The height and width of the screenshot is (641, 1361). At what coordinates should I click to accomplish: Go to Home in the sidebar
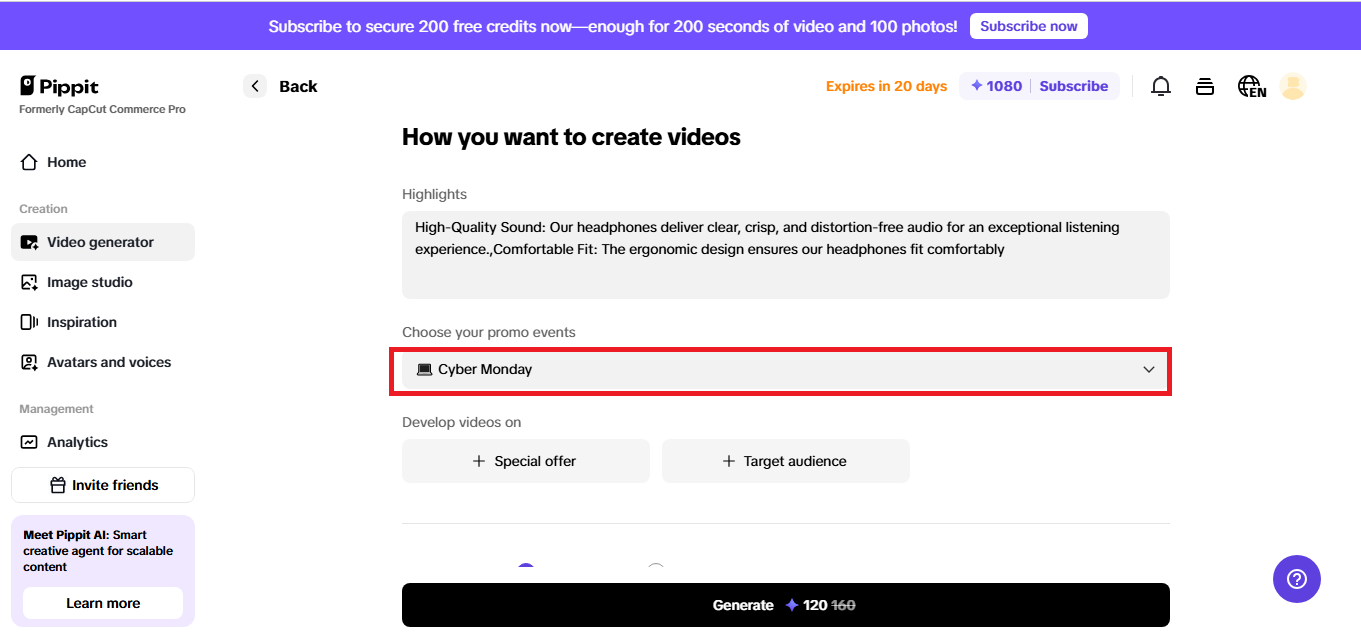pos(66,162)
